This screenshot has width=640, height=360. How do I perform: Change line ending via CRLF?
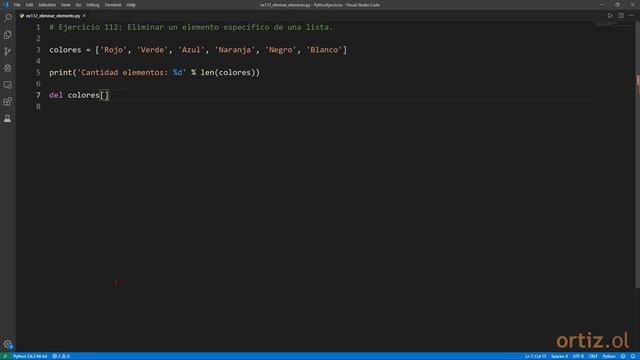[593, 356]
